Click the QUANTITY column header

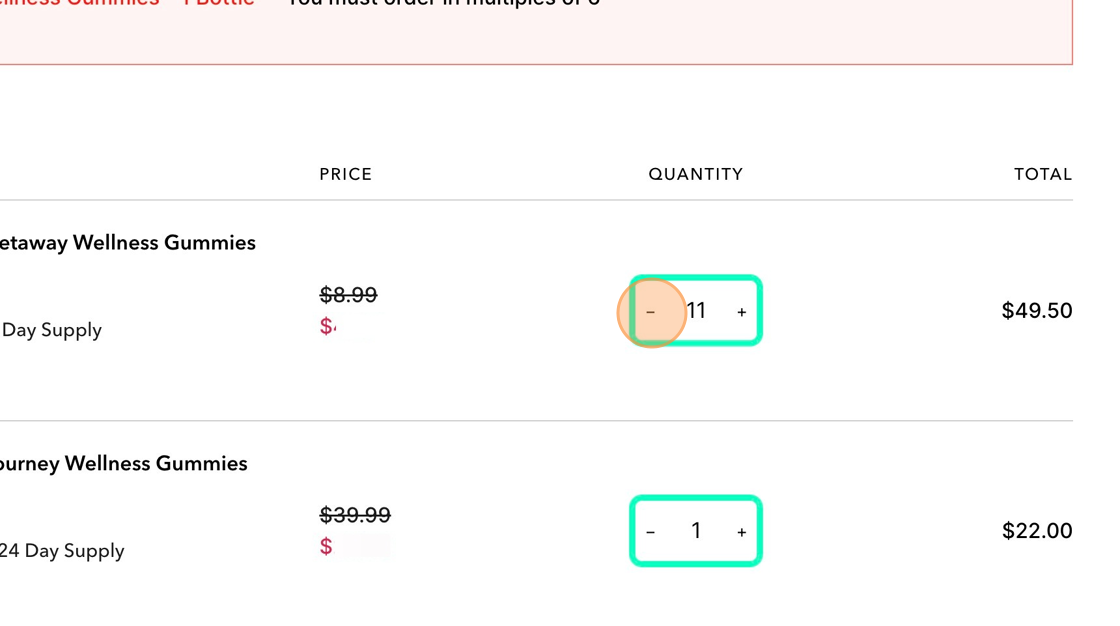pos(696,174)
